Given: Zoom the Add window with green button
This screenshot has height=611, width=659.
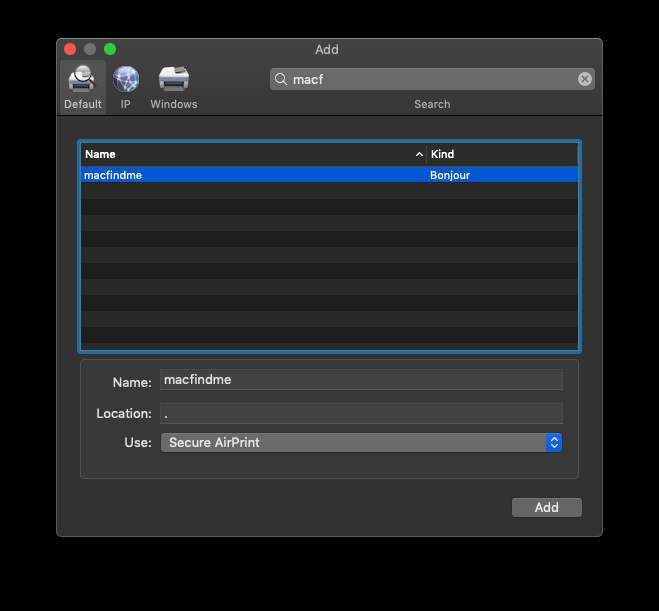Looking at the screenshot, I should (110, 49).
